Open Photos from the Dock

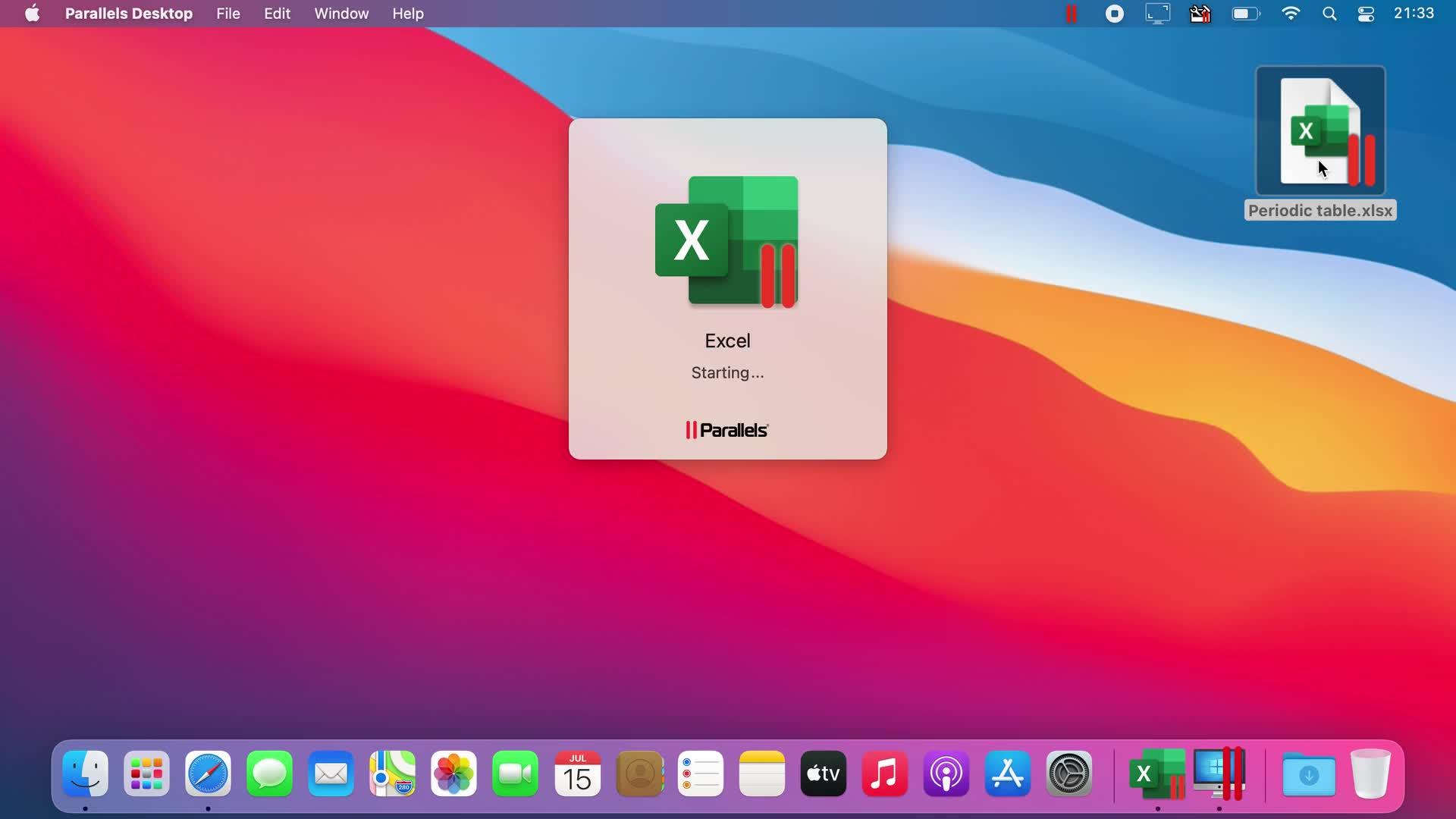453,773
